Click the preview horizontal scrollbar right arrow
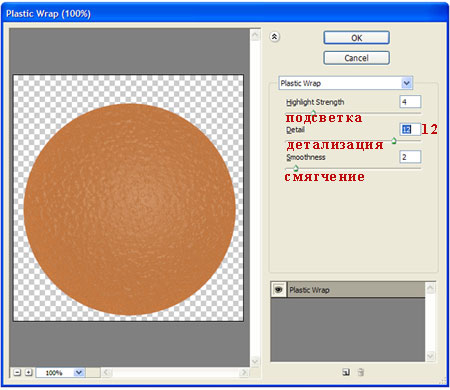This screenshot has height=390, width=450. click(244, 372)
